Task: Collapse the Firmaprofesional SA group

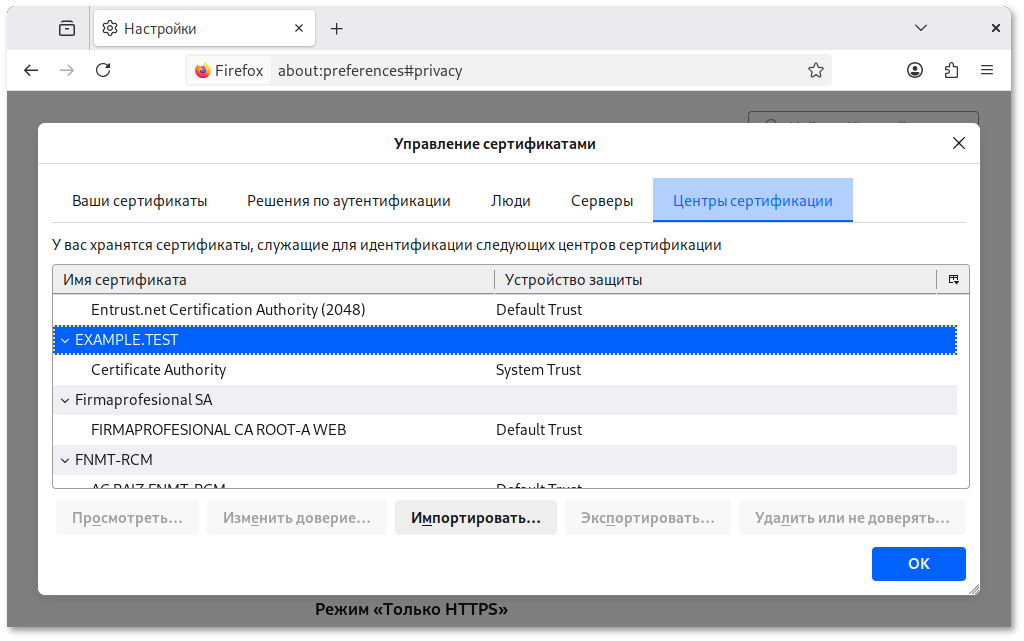Action: click(x=64, y=399)
